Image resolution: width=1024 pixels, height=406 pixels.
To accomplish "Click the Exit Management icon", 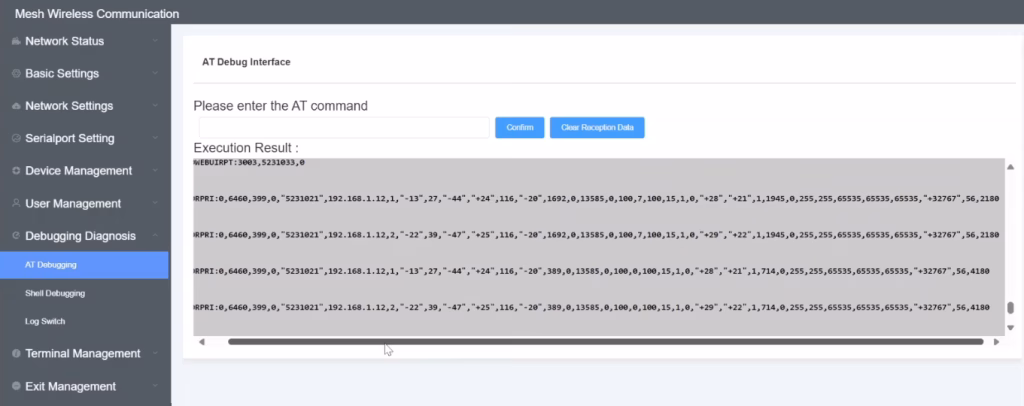I will coord(16,386).
